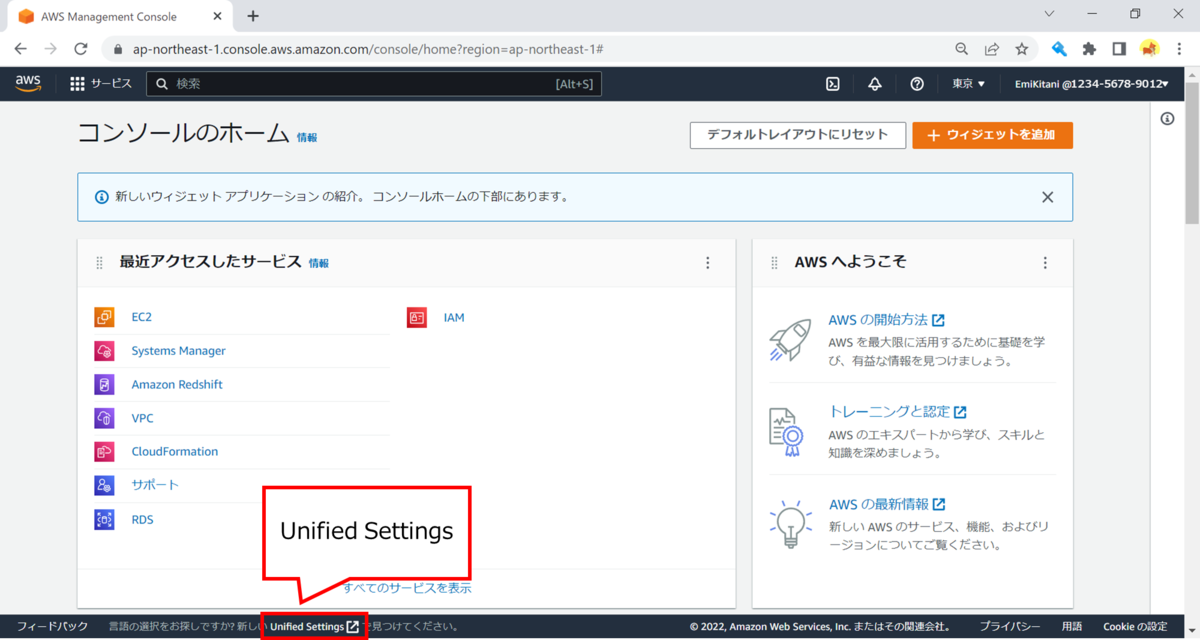Bookmark this page with the star icon

click(x=1021, y=48)
